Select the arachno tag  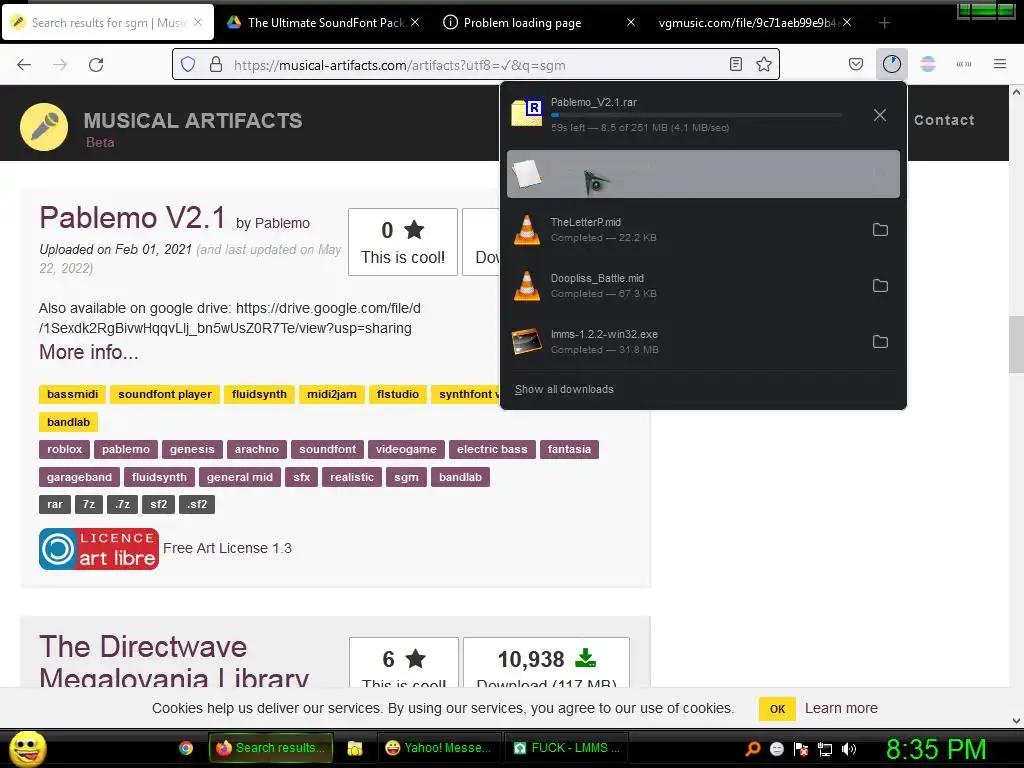(x=257, y=449)
